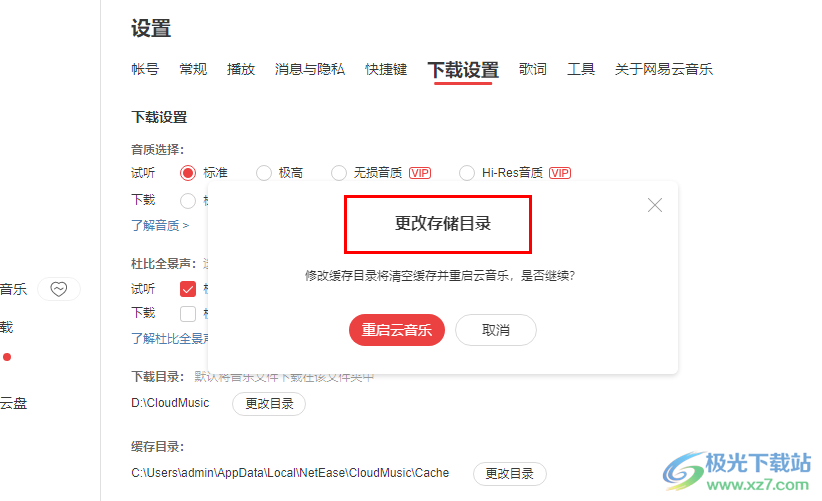Screen dimensions: 822x501
Task: Click 更改目录 next to D:\CloudMusic
Action: (x=269, y=404)
